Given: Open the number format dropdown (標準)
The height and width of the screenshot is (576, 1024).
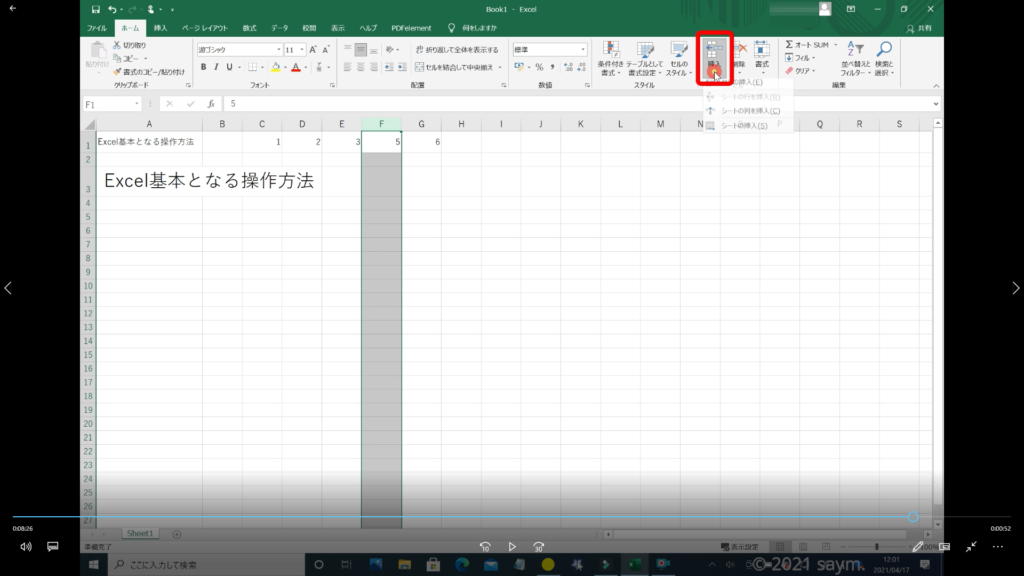Looking at the screenshot, I should pyautogui.click(x=579, y=49).
